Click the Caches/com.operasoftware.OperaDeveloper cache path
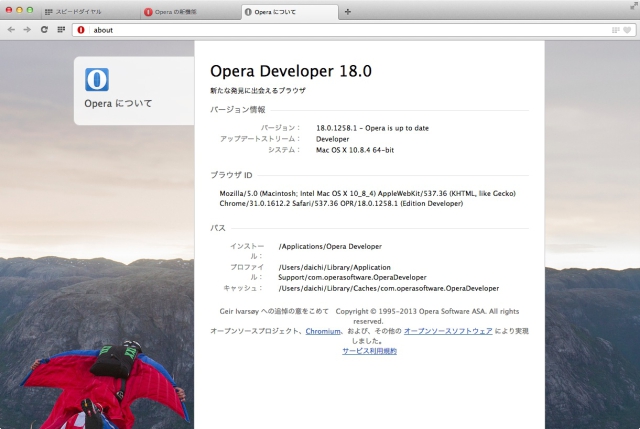Image resolution: width=640 pixels, height=429 pixels. click(x=388, y=288)
